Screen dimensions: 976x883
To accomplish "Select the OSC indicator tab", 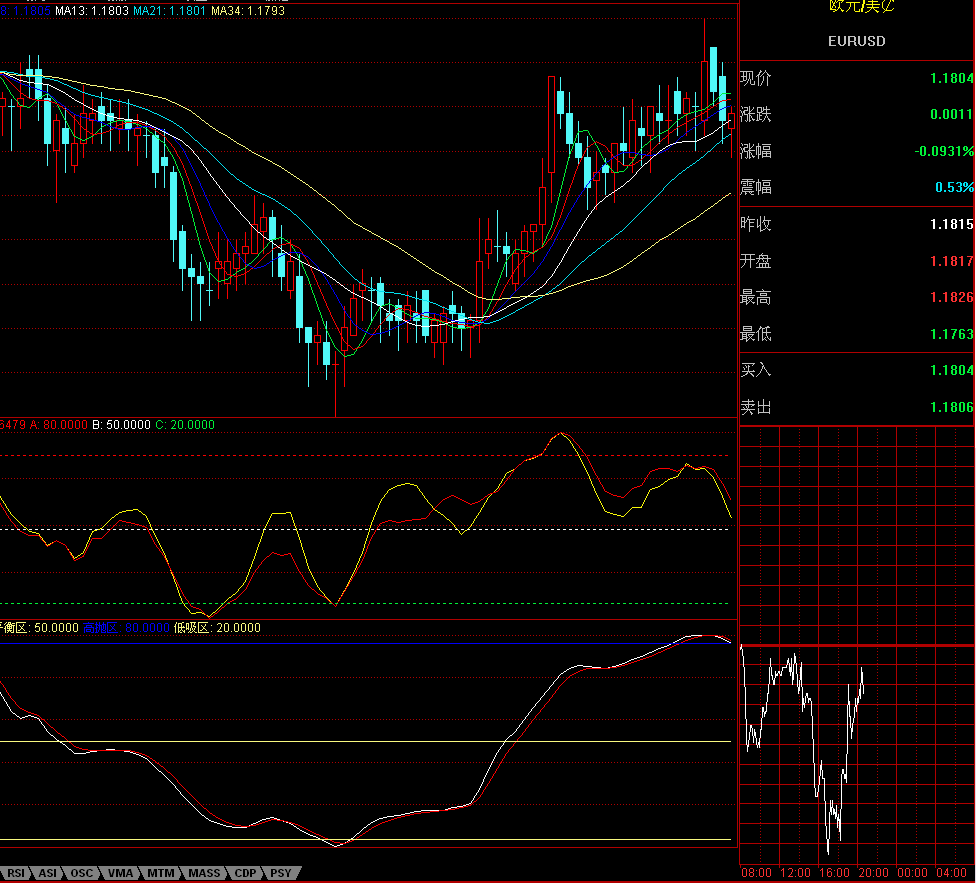I will click(81, 873).
